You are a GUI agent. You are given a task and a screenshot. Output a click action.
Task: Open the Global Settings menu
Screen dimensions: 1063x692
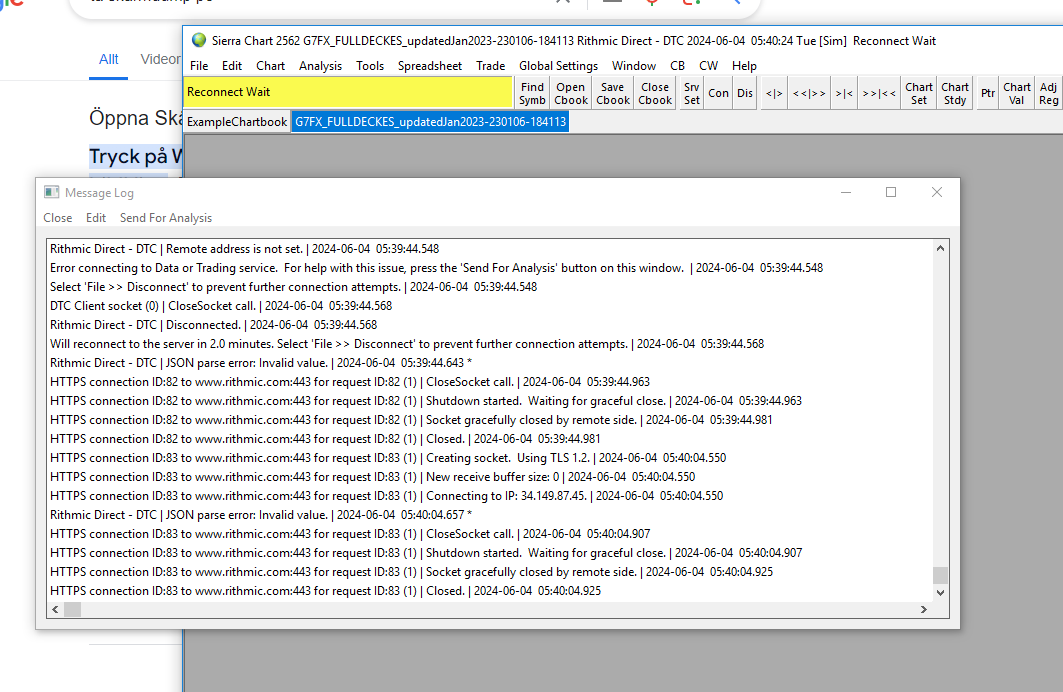click(x=559, y=66)
